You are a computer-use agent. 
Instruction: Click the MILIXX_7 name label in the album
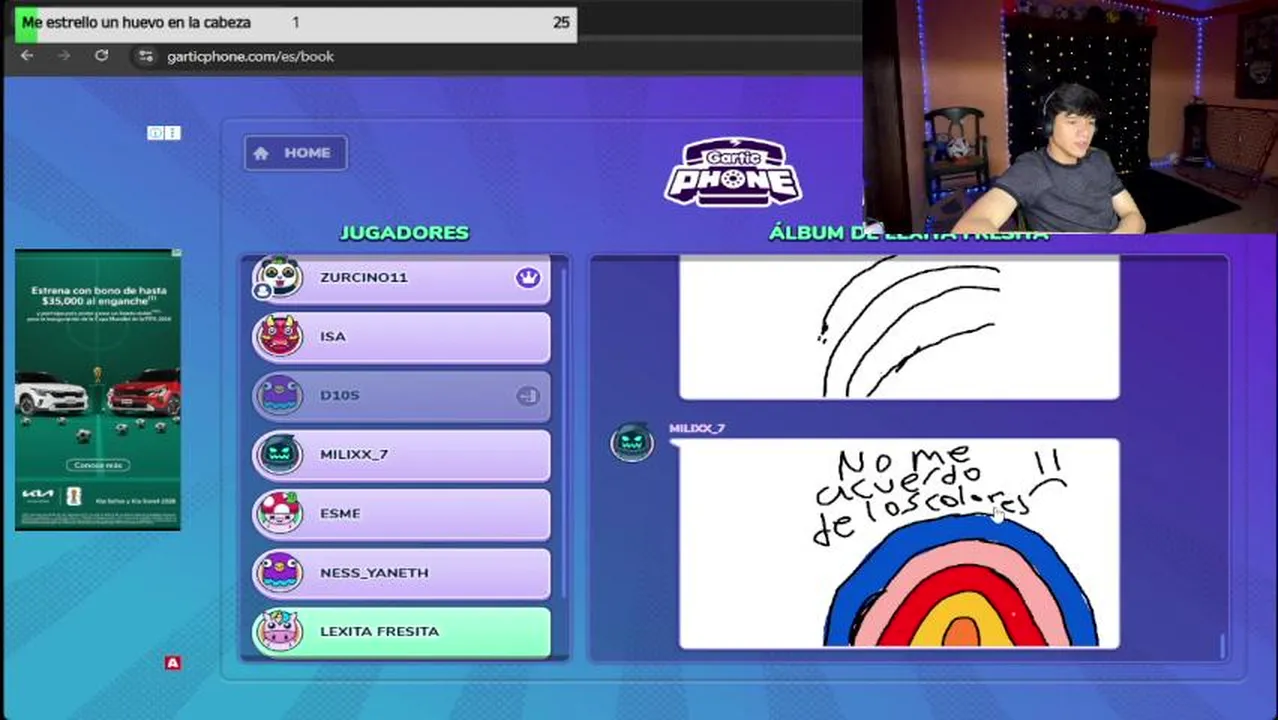(697, 428)
